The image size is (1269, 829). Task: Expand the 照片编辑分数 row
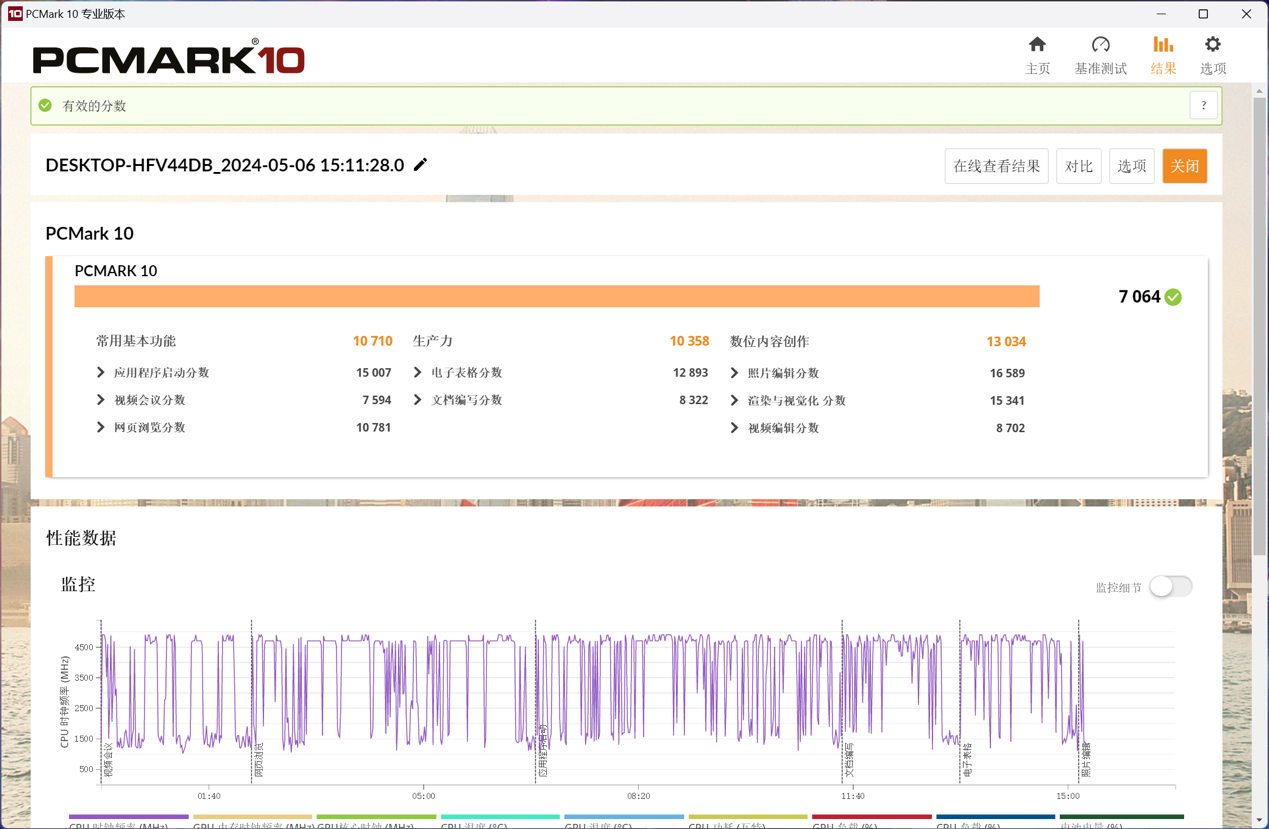pyautogui.click(x=735, y=373)
